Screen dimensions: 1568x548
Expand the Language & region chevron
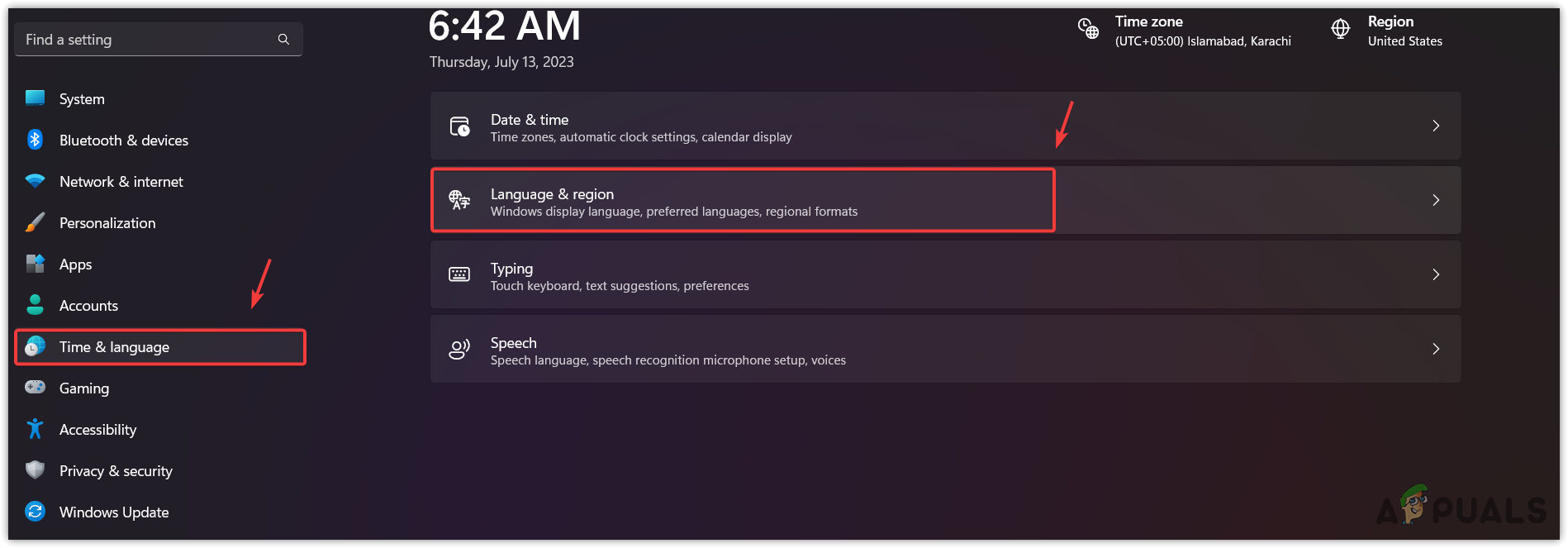point(1436,200)
